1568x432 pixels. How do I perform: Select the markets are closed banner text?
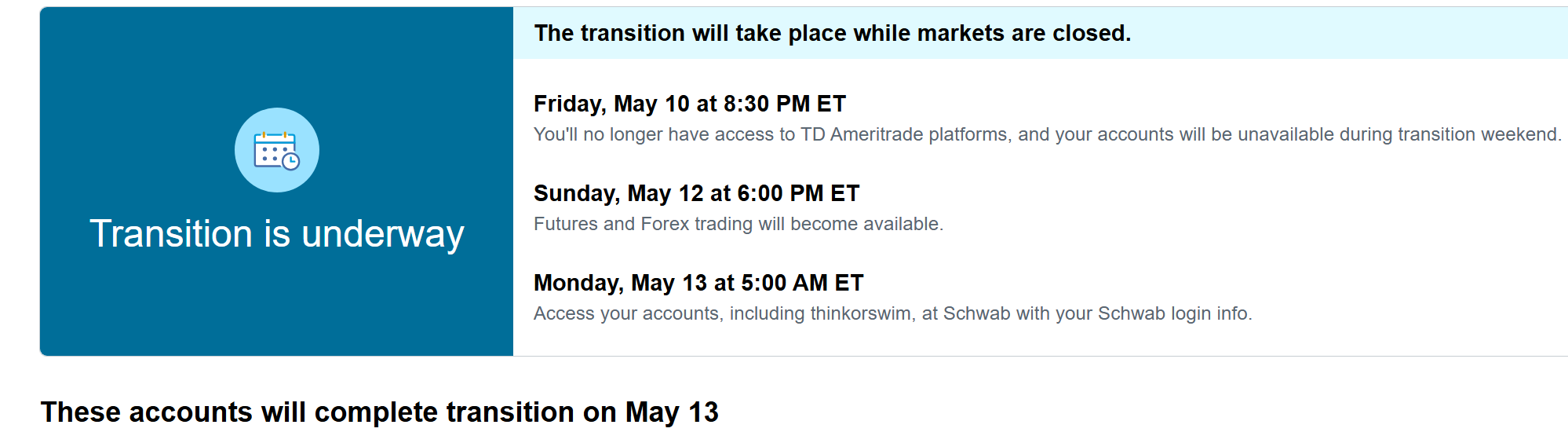tap(833, 33)
